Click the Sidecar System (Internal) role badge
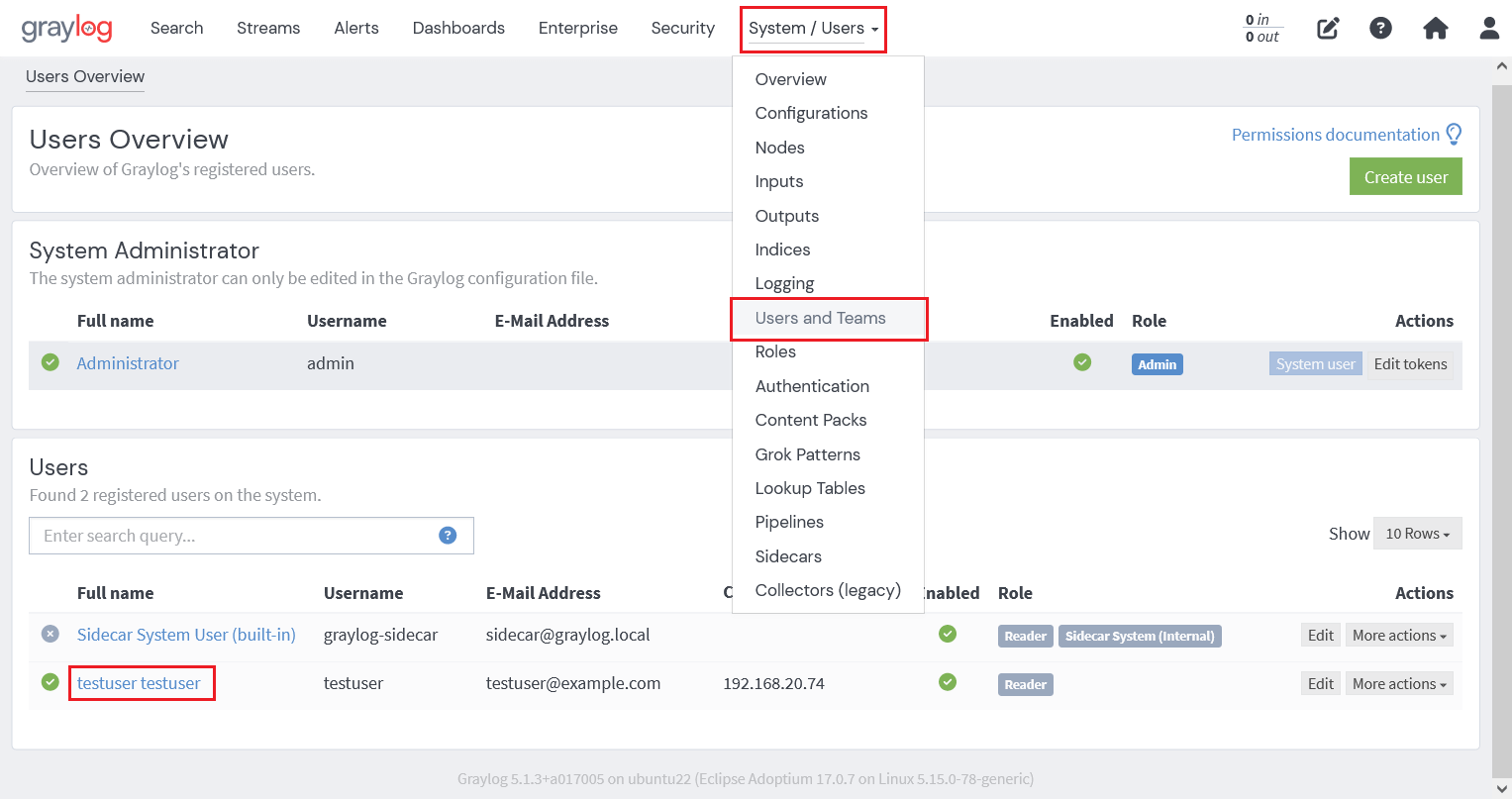 (x=1140, y=637)
